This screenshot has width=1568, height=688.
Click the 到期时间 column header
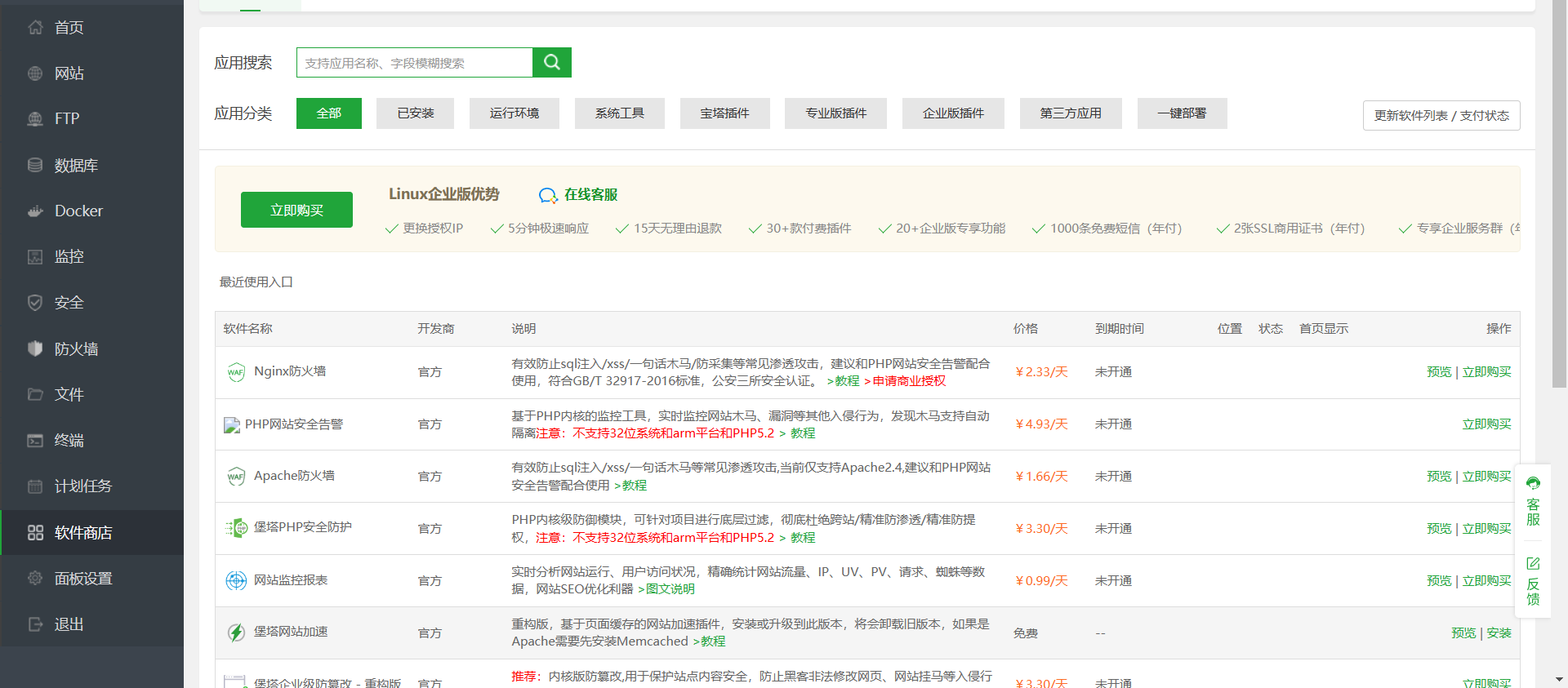(1120, 329)
